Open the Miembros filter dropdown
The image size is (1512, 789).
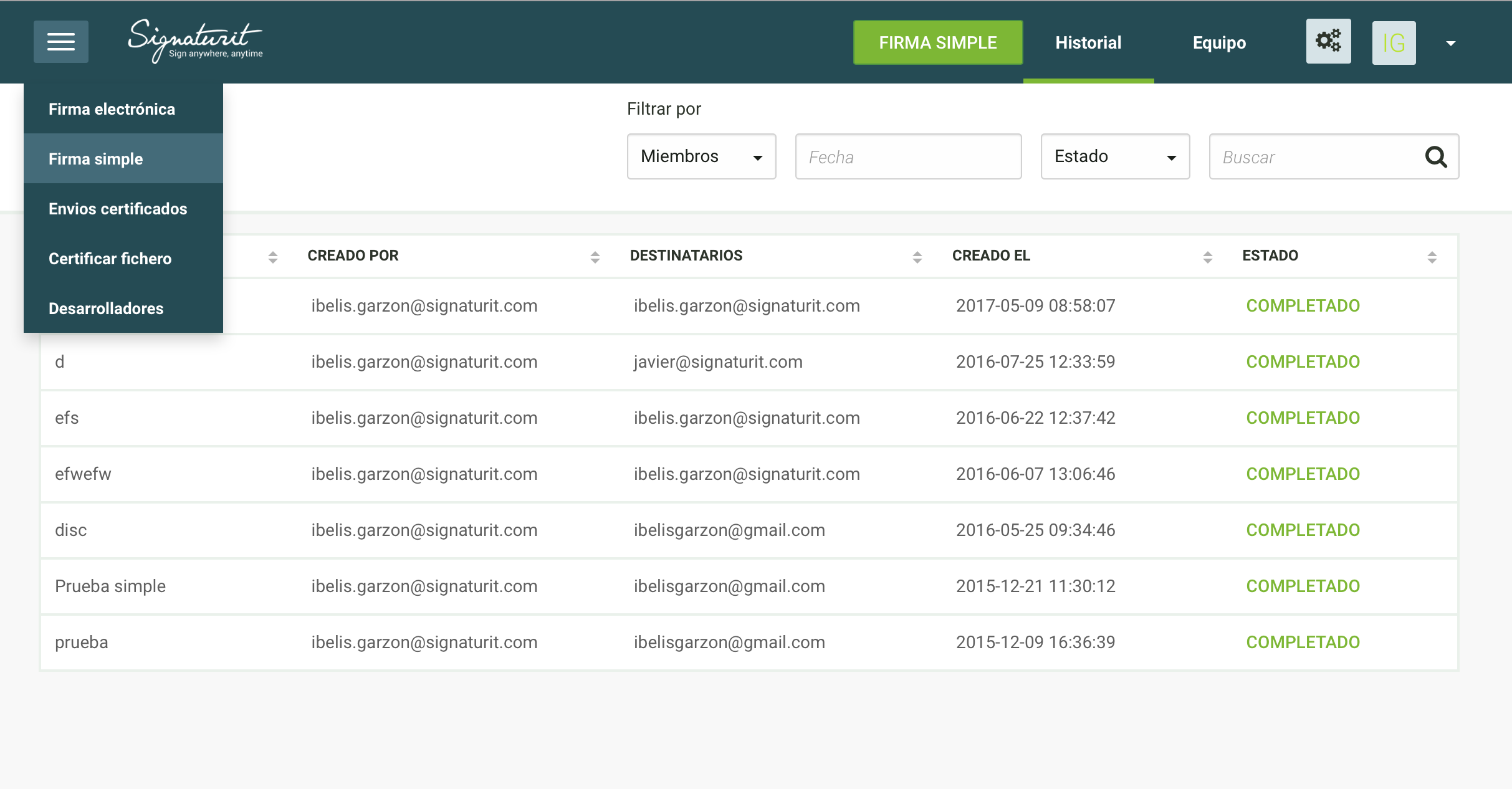pos(701,156)
